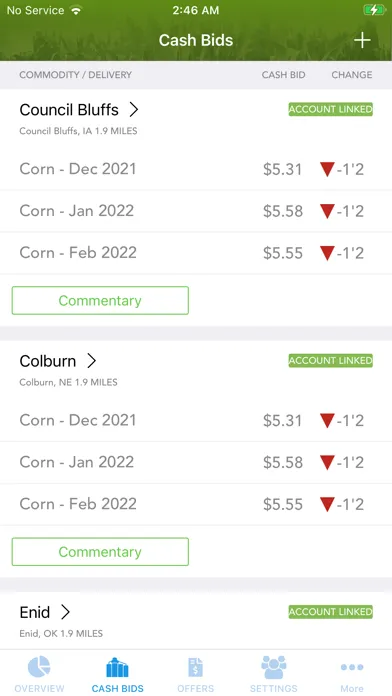Viewport: 392px width, 696px height.
Task: Tap the battery charging indicator
Action: tap(374, 10)
